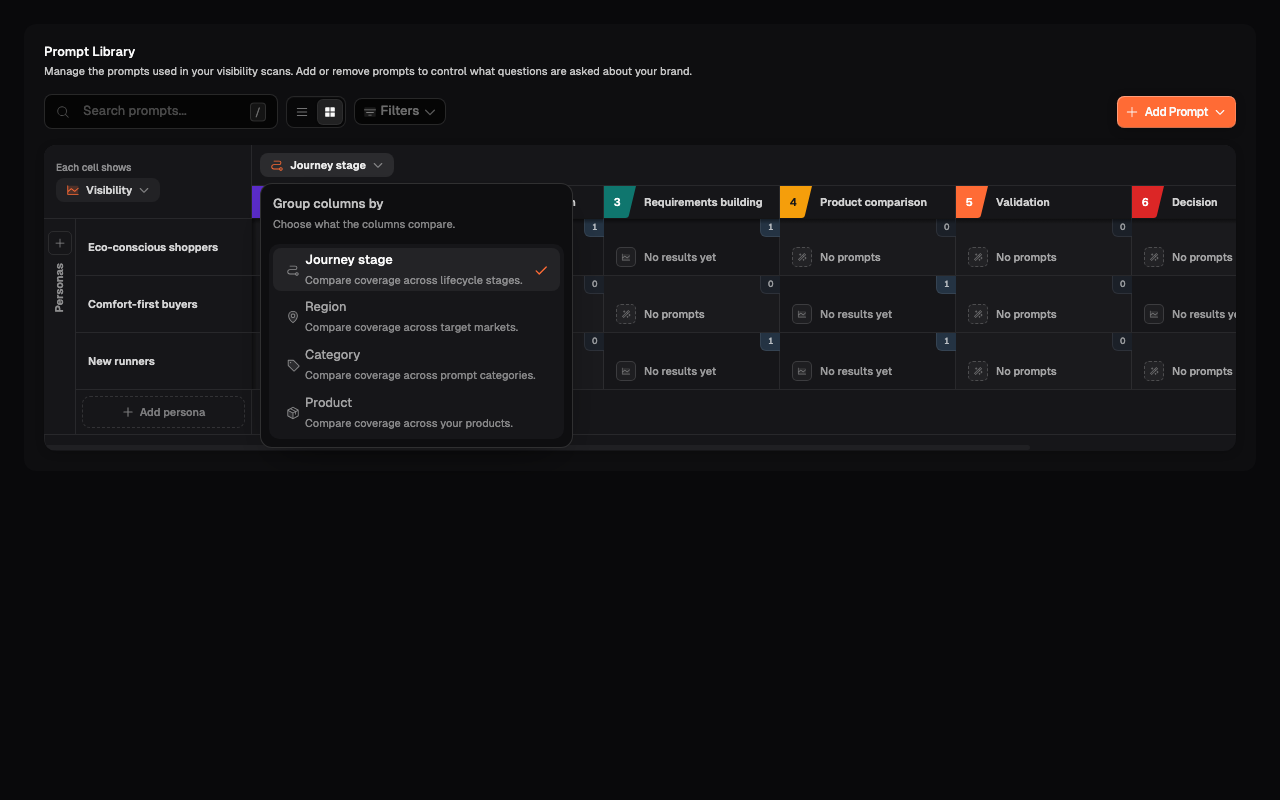Click the chart icon in New runners Product comparison cell
The image size is (1280, 800).
802,371
